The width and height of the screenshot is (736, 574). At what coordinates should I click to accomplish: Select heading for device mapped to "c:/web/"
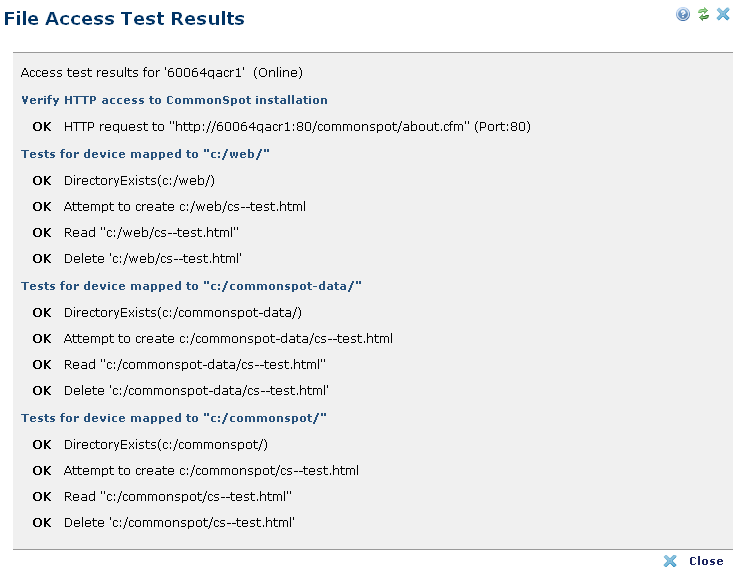coord(146,154)
